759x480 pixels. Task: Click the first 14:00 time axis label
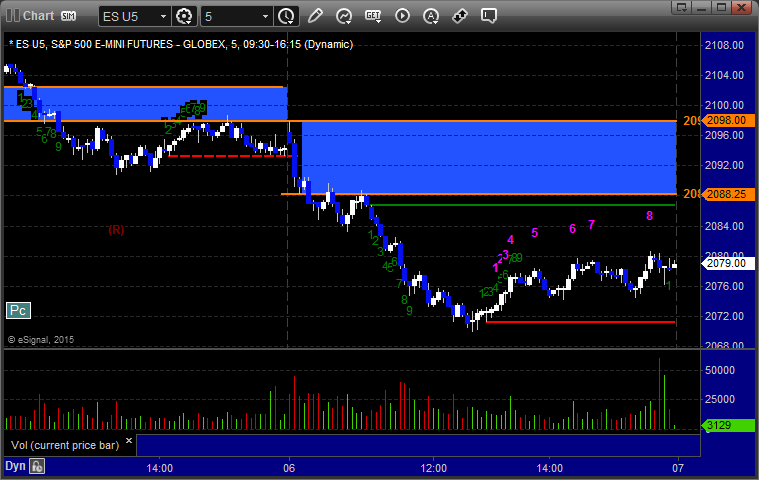pos(160,468)
